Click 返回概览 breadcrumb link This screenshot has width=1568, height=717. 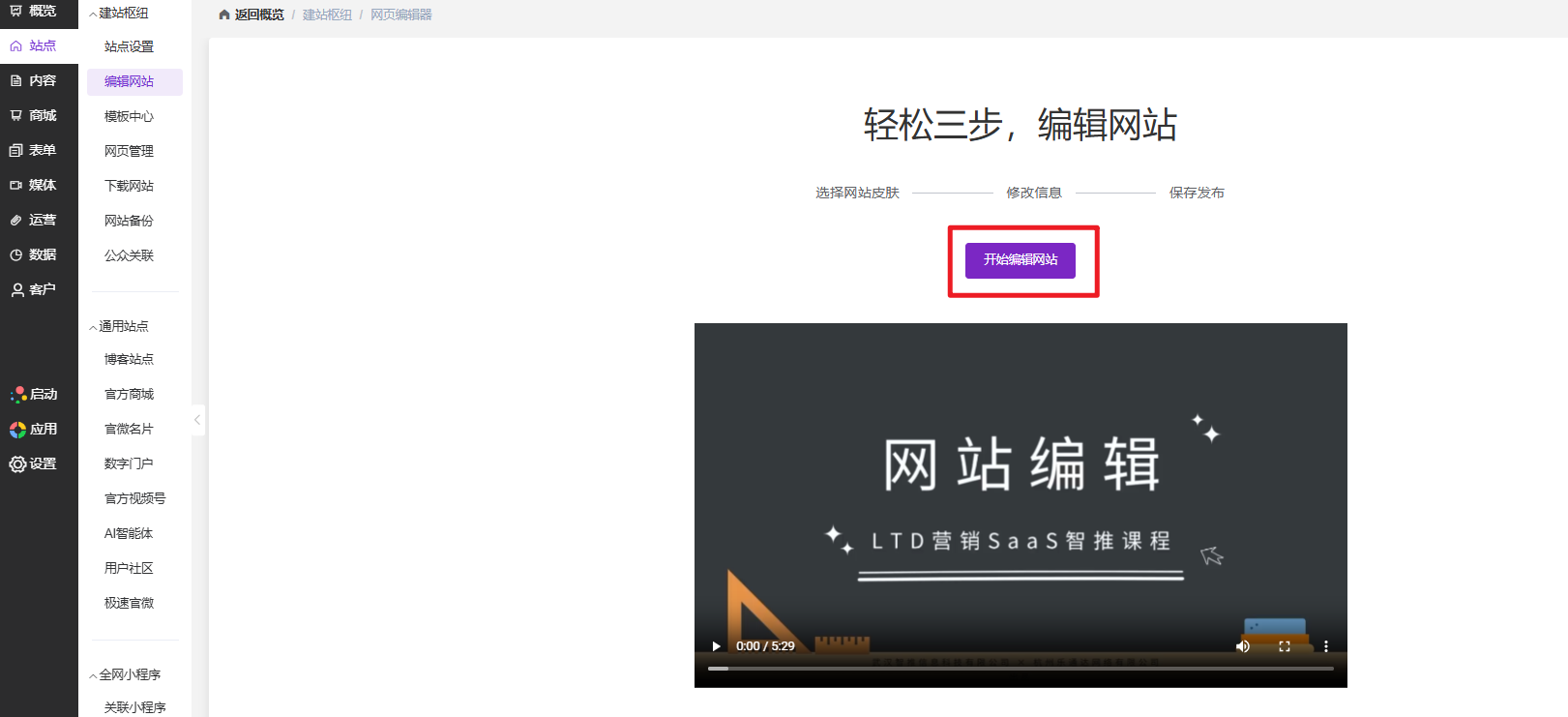coord(258,15)
